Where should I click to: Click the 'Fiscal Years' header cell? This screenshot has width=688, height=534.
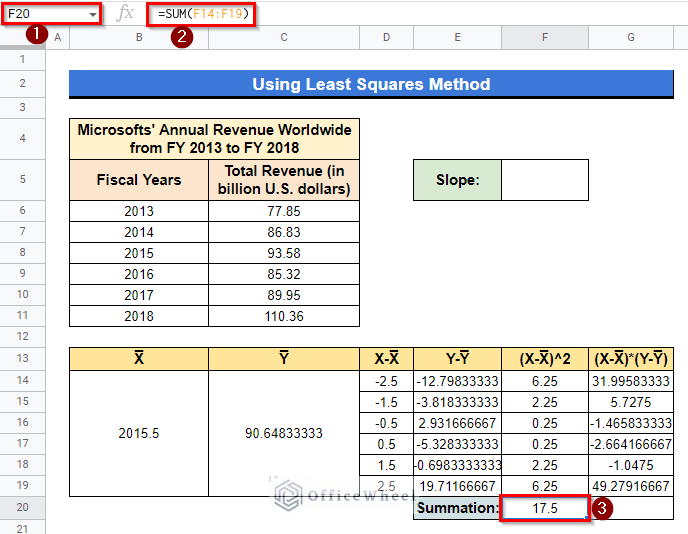pyautogui.click(x=139, y=180)
